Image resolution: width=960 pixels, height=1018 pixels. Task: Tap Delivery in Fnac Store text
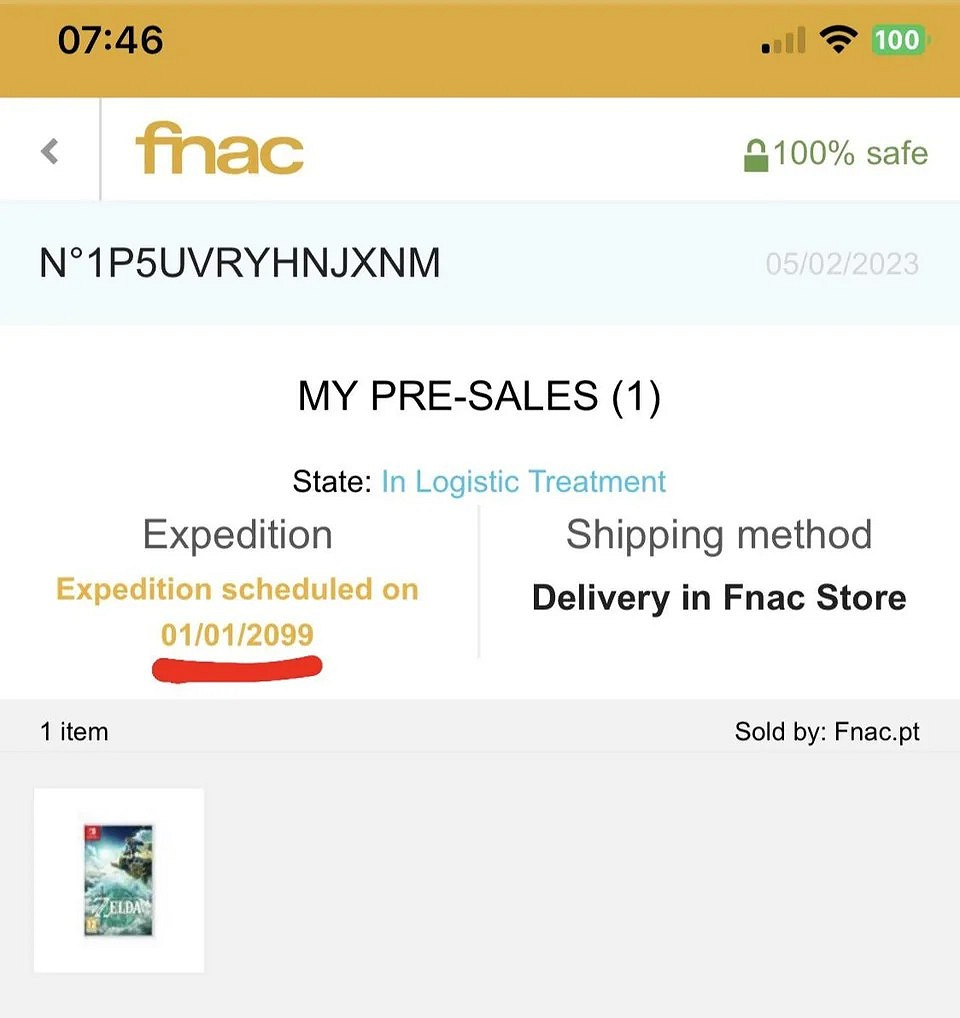(719, 598)
